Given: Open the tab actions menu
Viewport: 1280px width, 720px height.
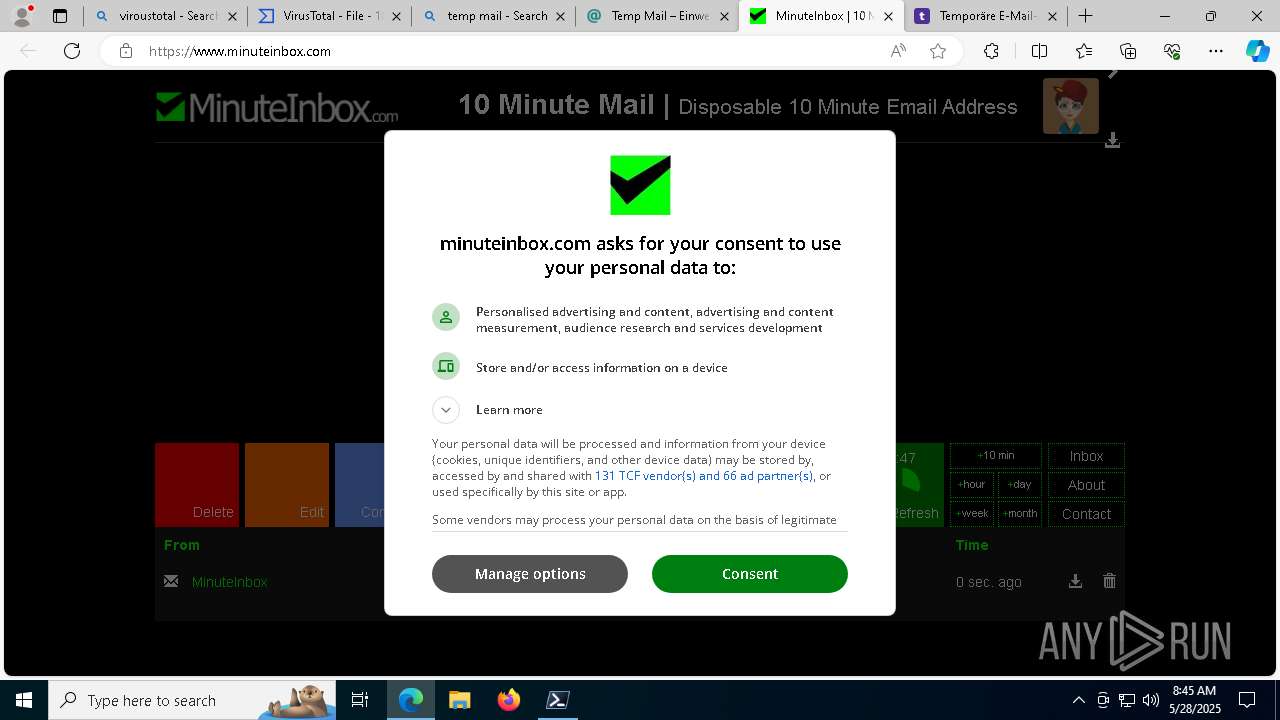Looking at the screenshot, I should pyautogui.click(x=60, y=16).
